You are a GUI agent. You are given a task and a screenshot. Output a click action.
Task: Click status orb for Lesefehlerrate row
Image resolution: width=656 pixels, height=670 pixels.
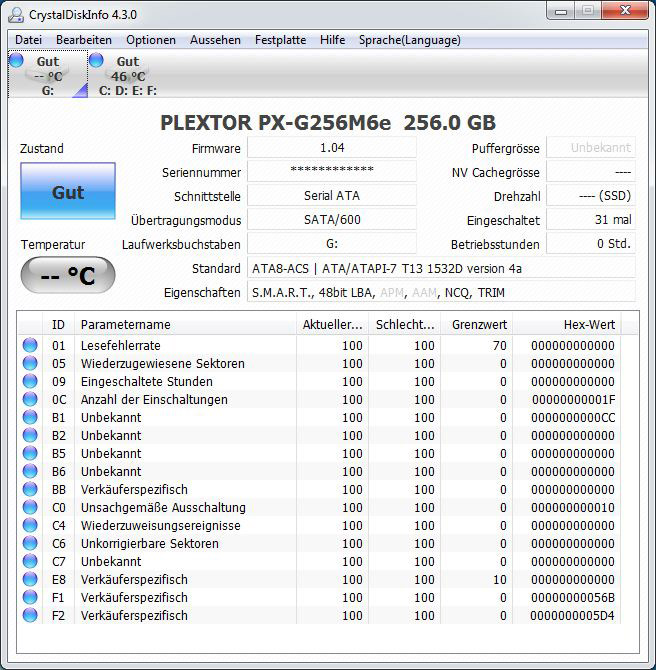[x=30, y=345]
